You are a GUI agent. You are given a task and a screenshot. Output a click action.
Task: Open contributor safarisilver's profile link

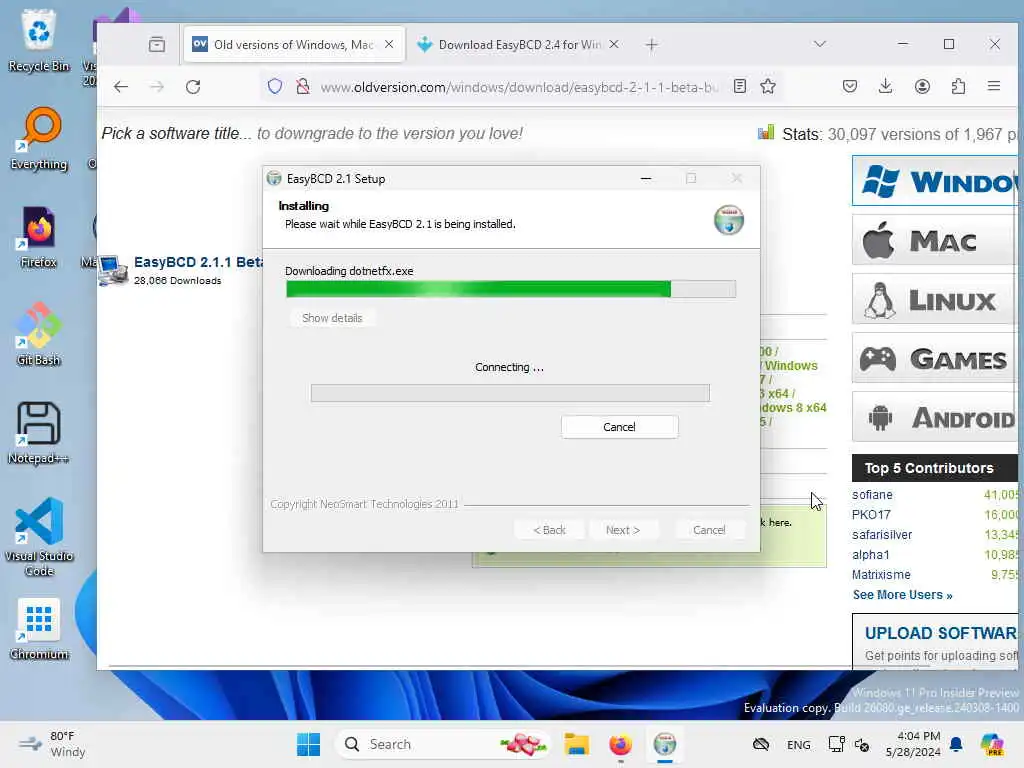pyautogui.click(x=882, y=535)
